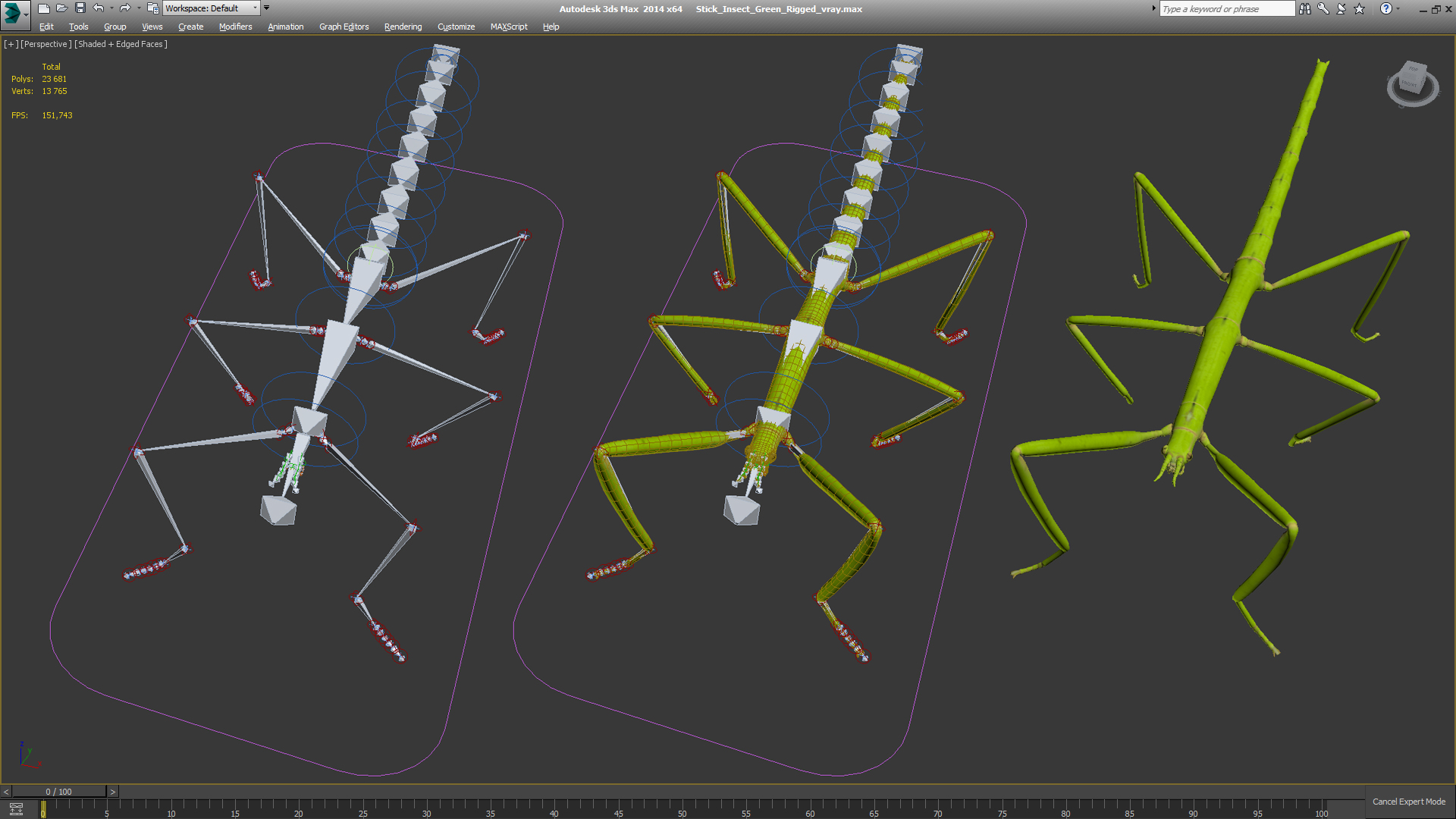Expand the Redo history dropdown arrow

pyautogui.click(x=139, y=8)
